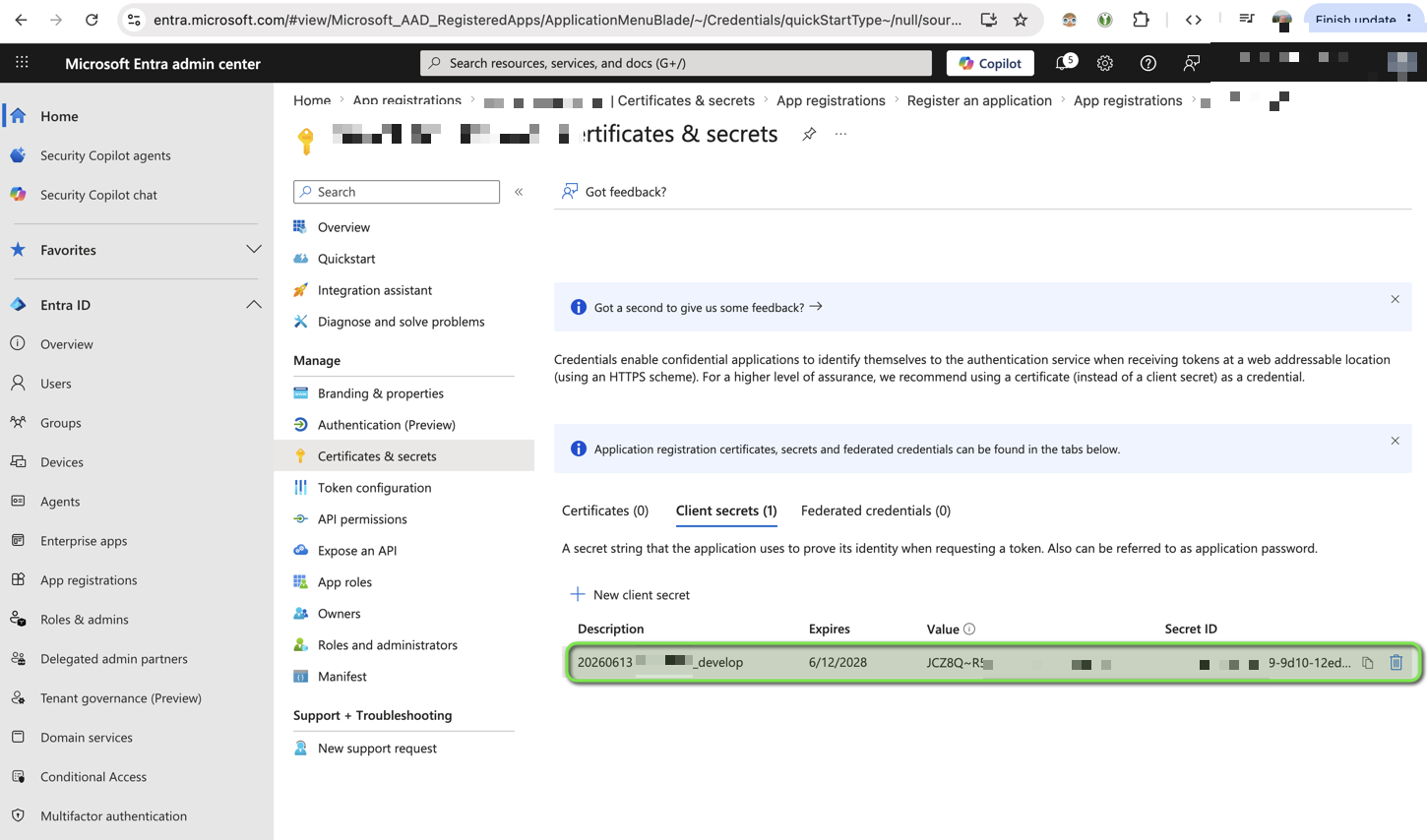Click the browser back arrow
The image size is (1427, 840).
pos(21,20)
